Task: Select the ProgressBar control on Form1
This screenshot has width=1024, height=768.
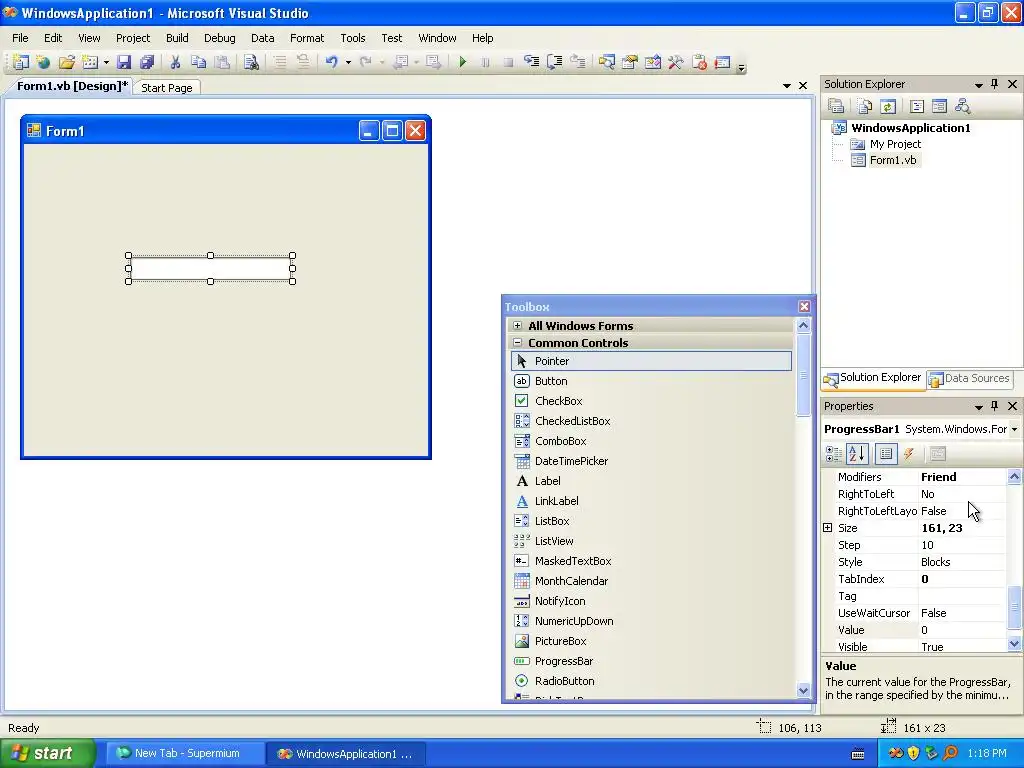Action: pyautogui.click(x=210, y=268)
